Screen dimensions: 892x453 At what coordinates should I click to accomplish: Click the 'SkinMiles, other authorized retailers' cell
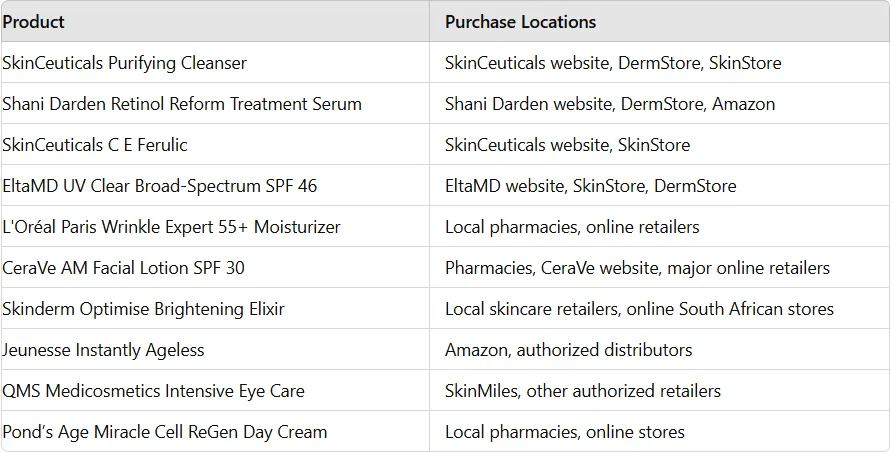pyautogui.click(x=583, y=391)
